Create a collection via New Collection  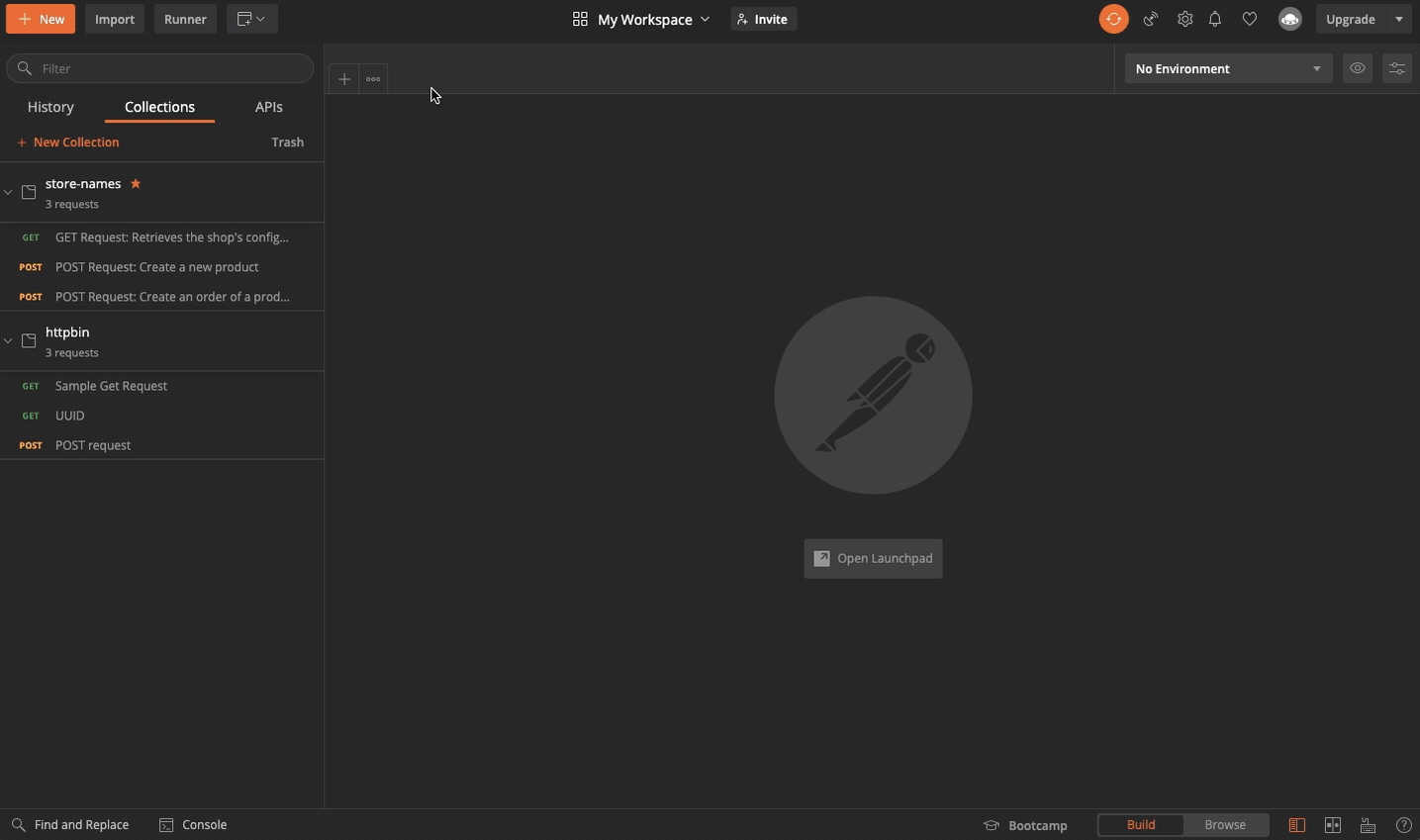[68, 142]
